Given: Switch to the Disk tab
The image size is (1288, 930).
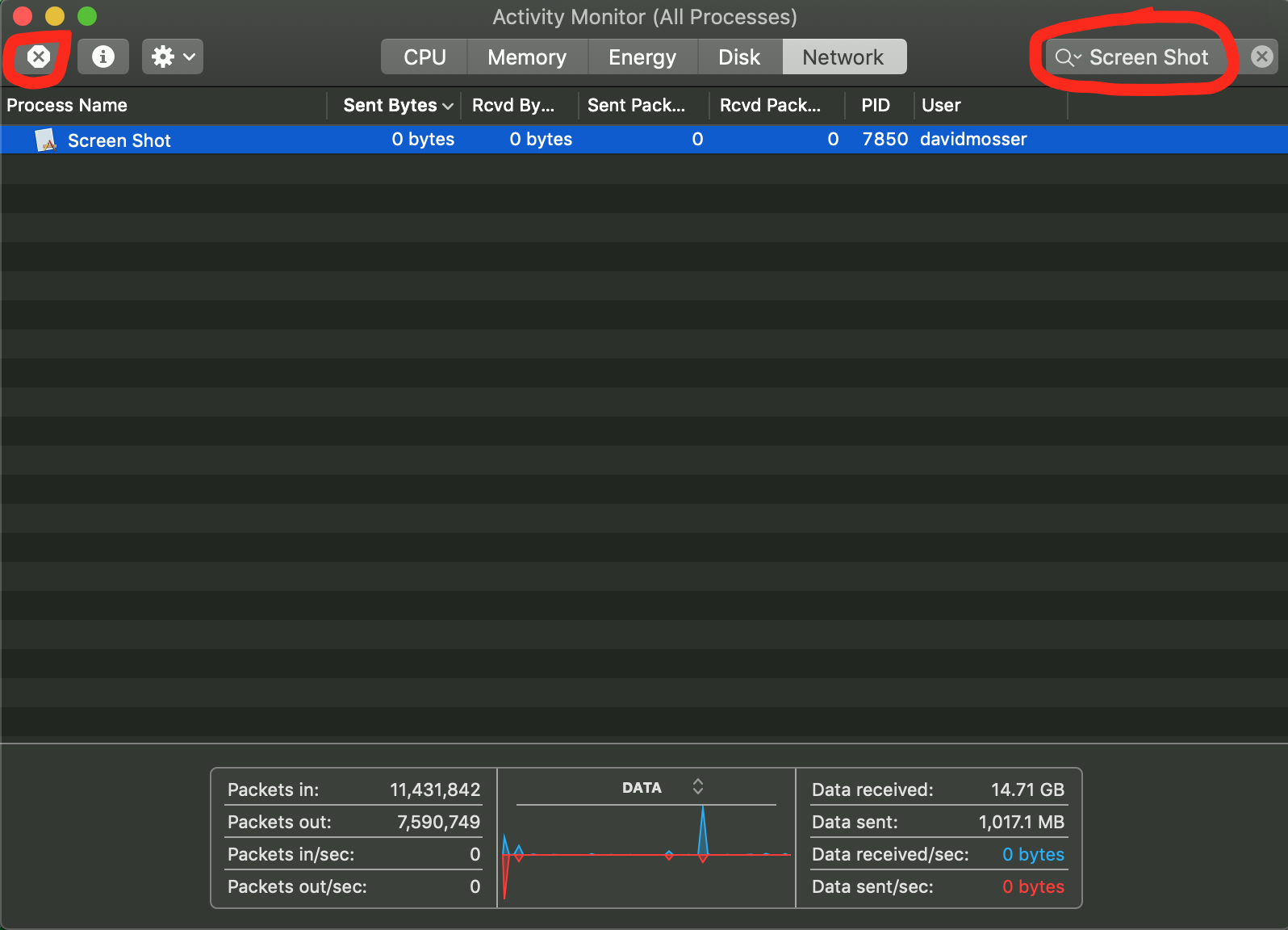Looking at the screenshot, I should point(739,57).
